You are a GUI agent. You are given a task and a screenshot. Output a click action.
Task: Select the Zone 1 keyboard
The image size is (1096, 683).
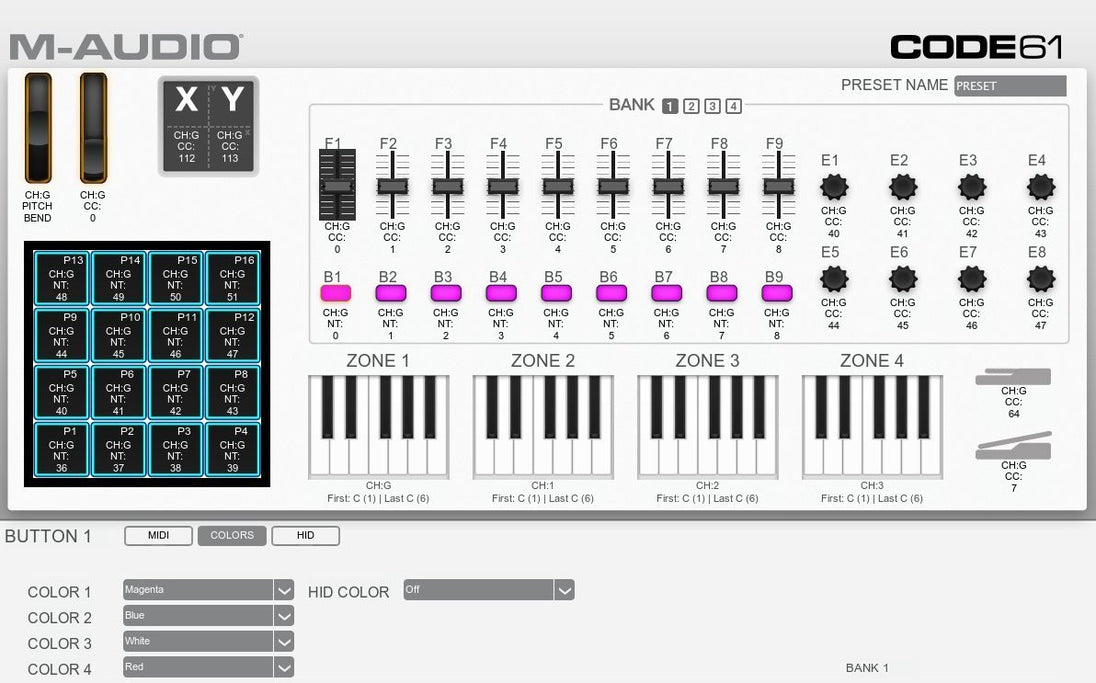(378, 426)
